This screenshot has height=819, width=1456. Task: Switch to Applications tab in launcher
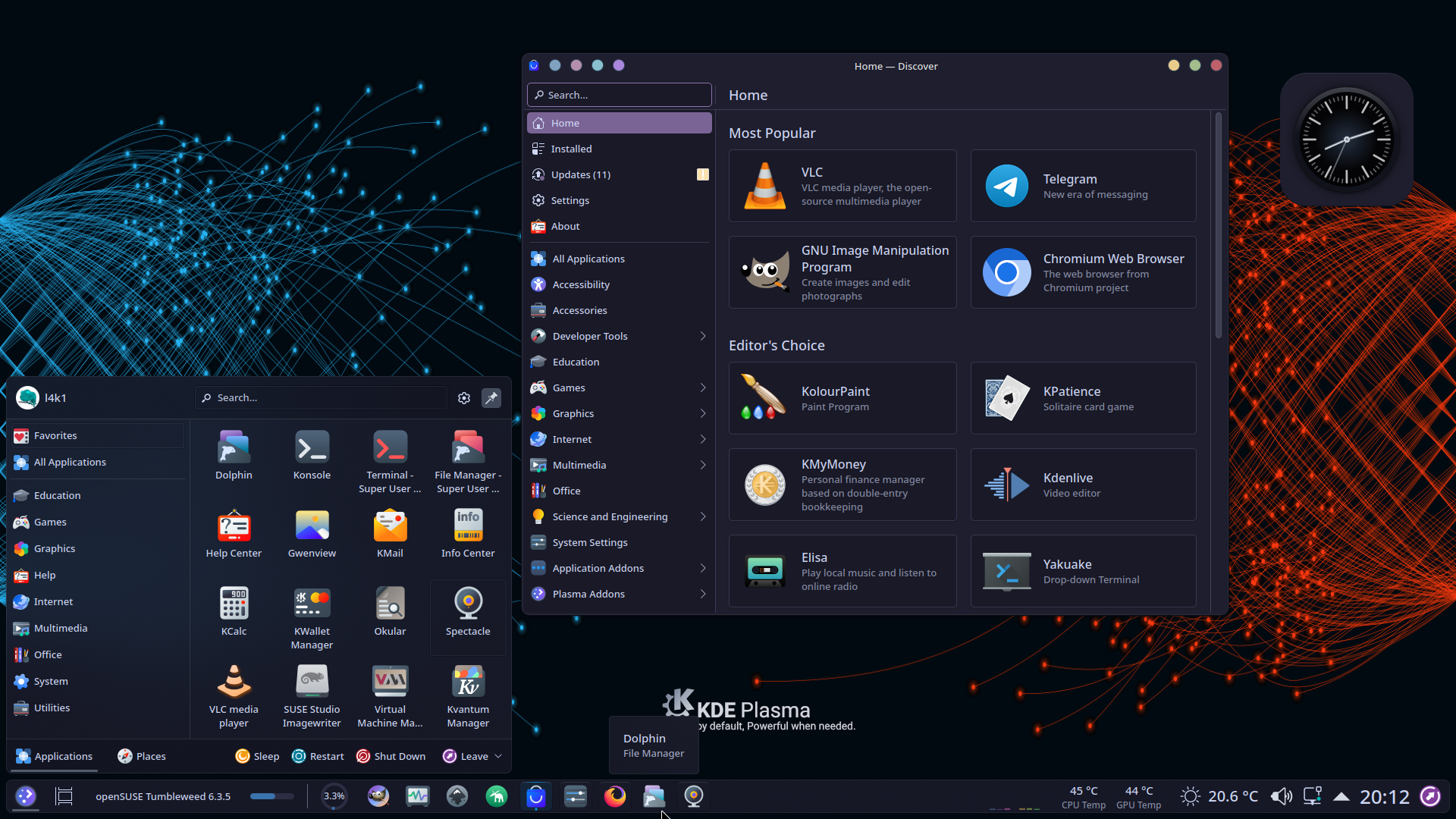click(x=55, y=756)
